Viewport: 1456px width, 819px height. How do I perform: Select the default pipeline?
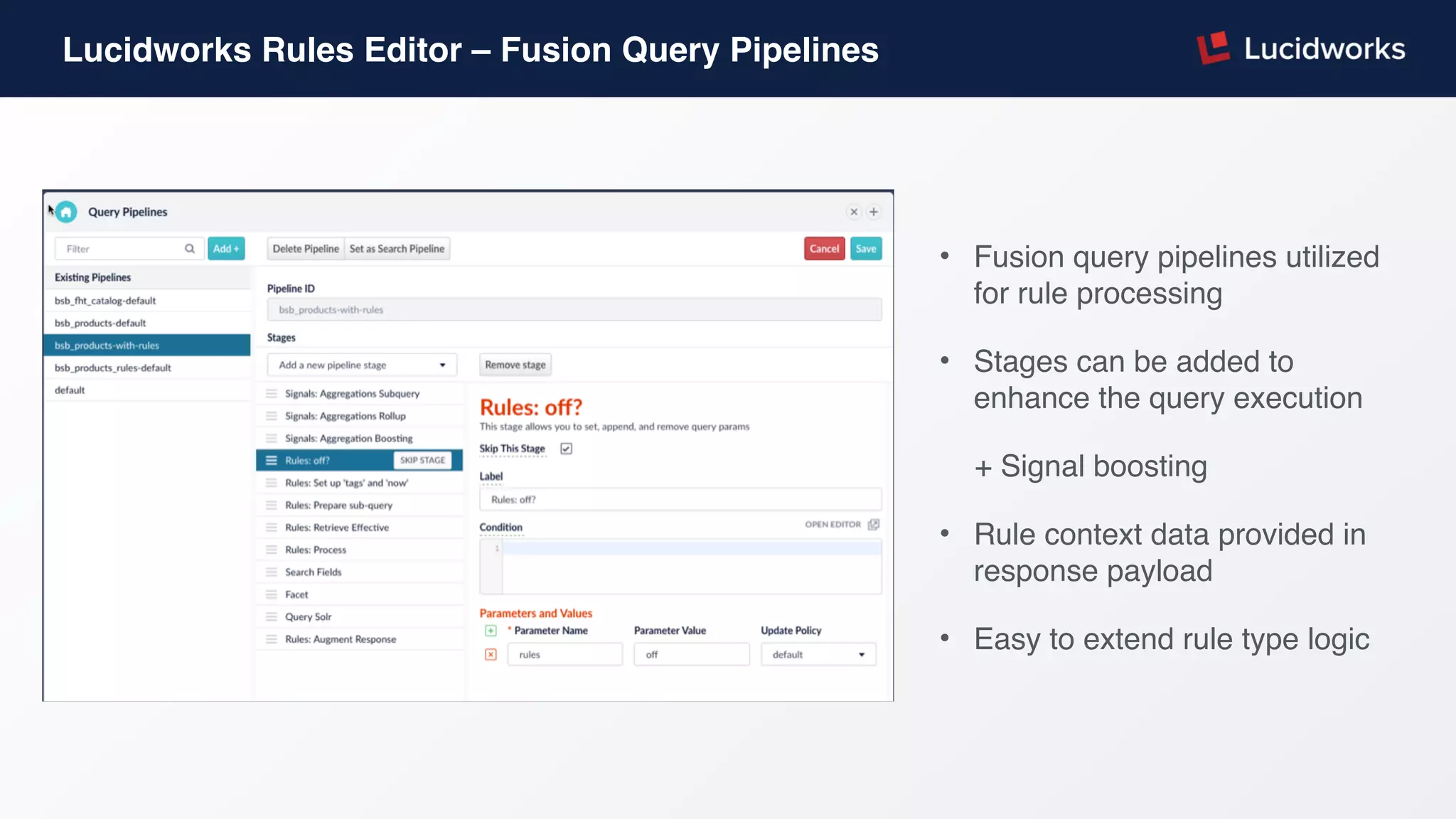[147, 390]
